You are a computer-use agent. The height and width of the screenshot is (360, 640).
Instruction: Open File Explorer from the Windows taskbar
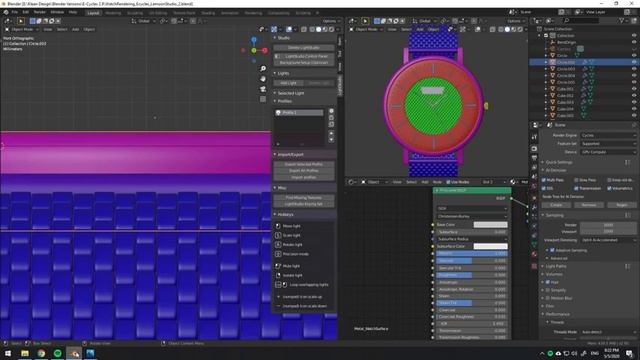(x=25, y=353)
